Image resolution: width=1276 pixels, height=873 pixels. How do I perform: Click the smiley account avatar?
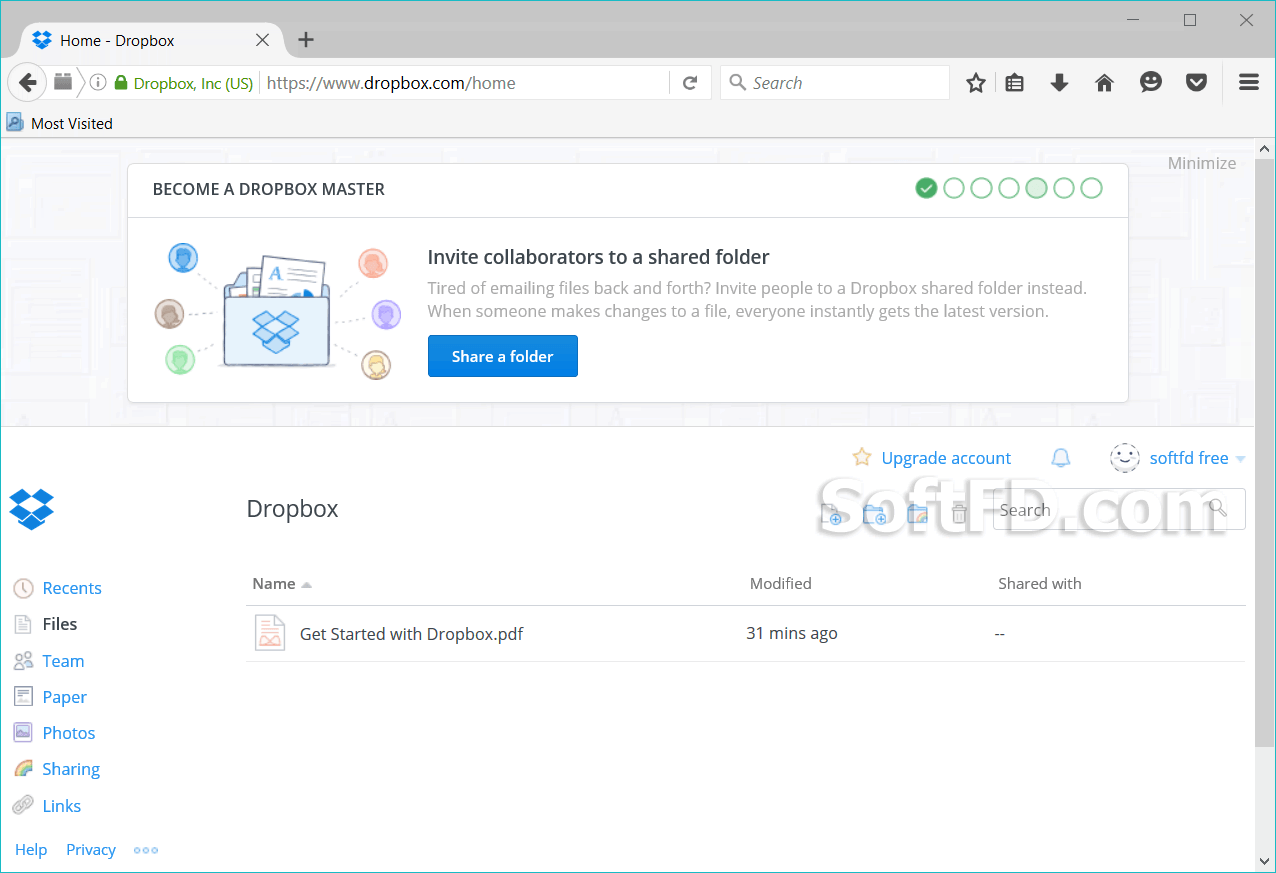click(1125, 458)
